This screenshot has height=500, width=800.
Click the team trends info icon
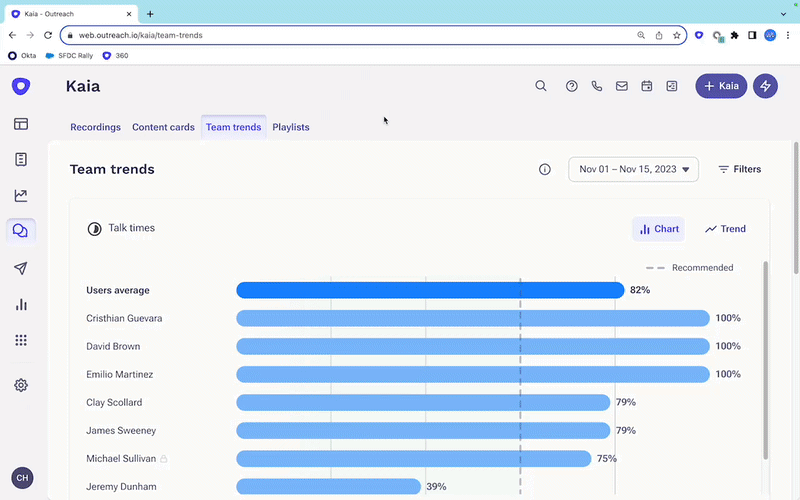pyautogui.click(x=545, y=170)
